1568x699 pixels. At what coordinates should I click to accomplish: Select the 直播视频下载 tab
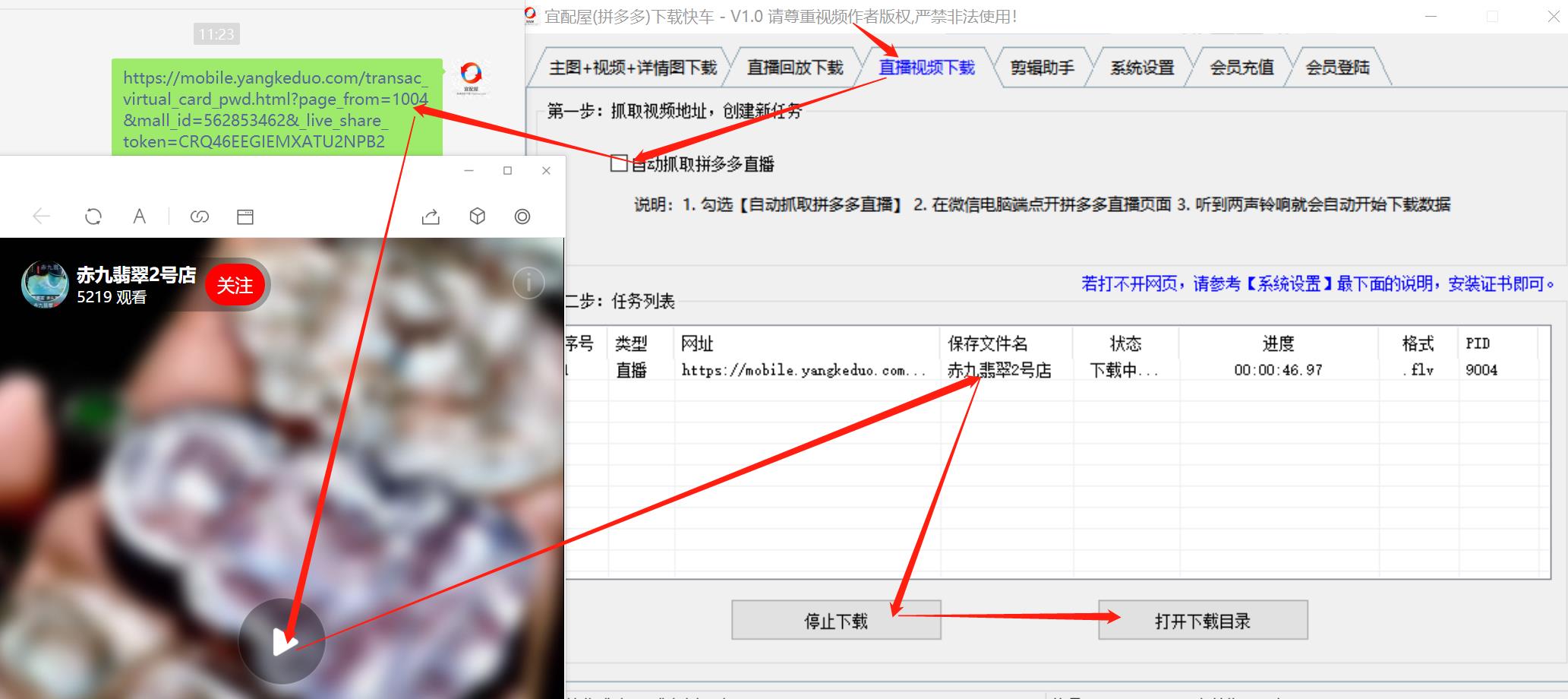pos(926,68)
